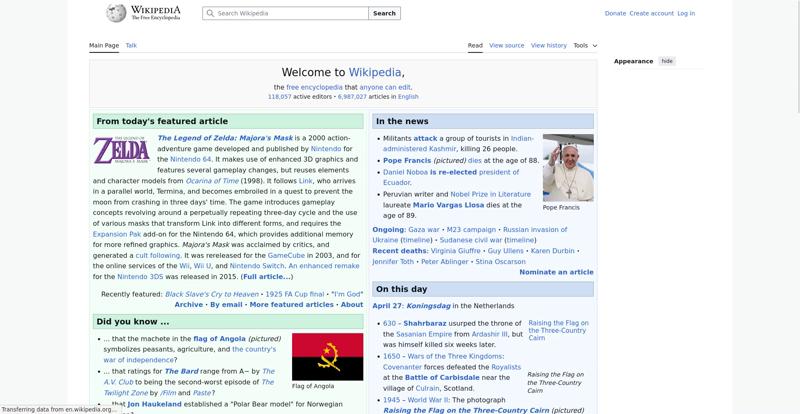Open the Nintendo 3DS link
Viewport: 800px width, 414px height.
tap(140, 277)
